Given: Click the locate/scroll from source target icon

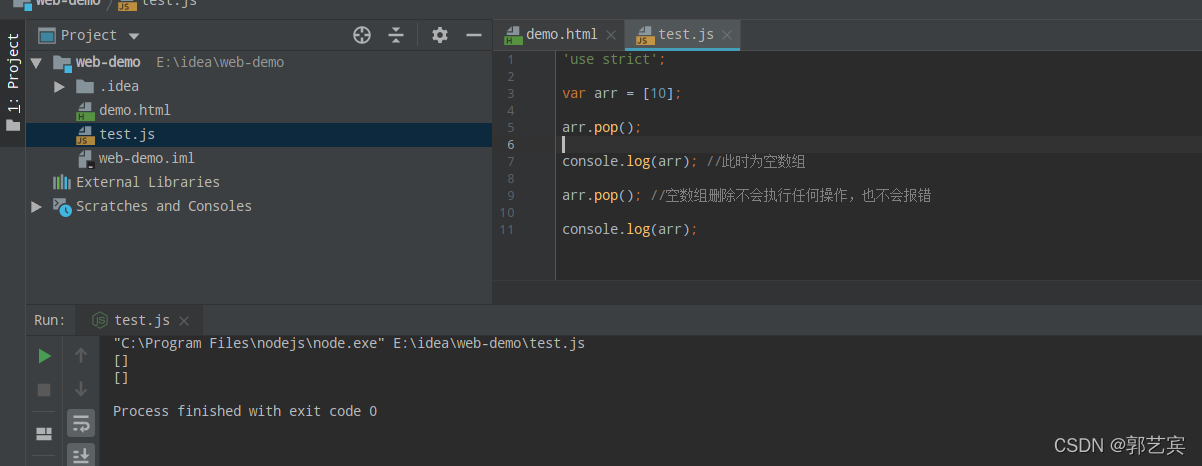Looking at the screenshot, I should [362, 35].
